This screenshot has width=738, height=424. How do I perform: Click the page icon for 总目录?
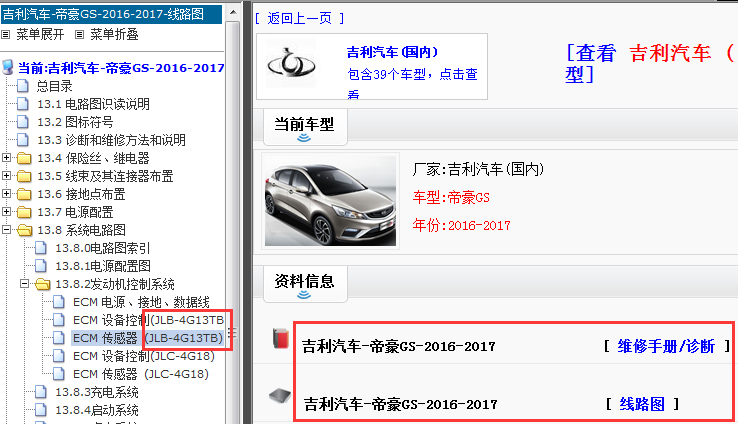coord(23,86)
